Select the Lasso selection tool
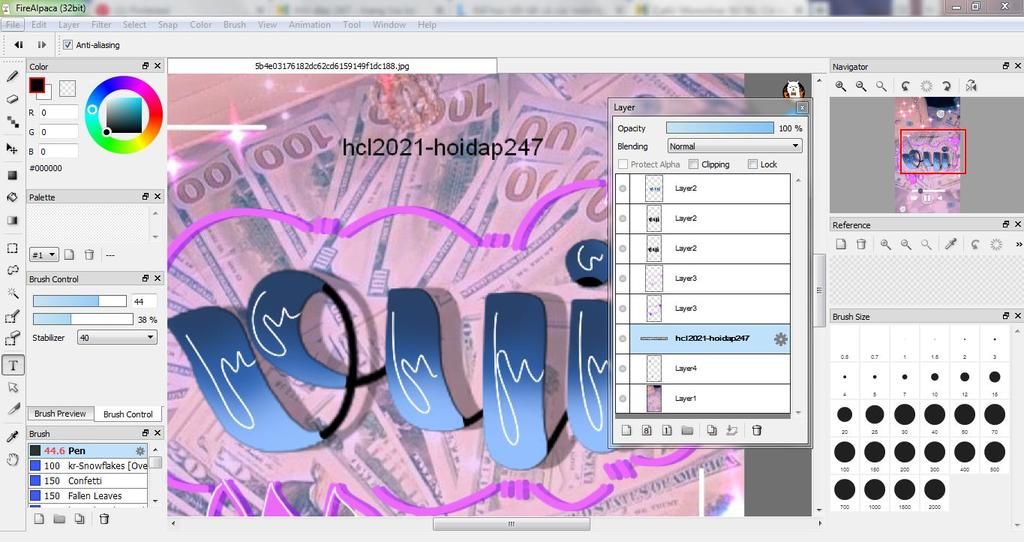Viewport: 1024px width, 542px height. [12, 270]
